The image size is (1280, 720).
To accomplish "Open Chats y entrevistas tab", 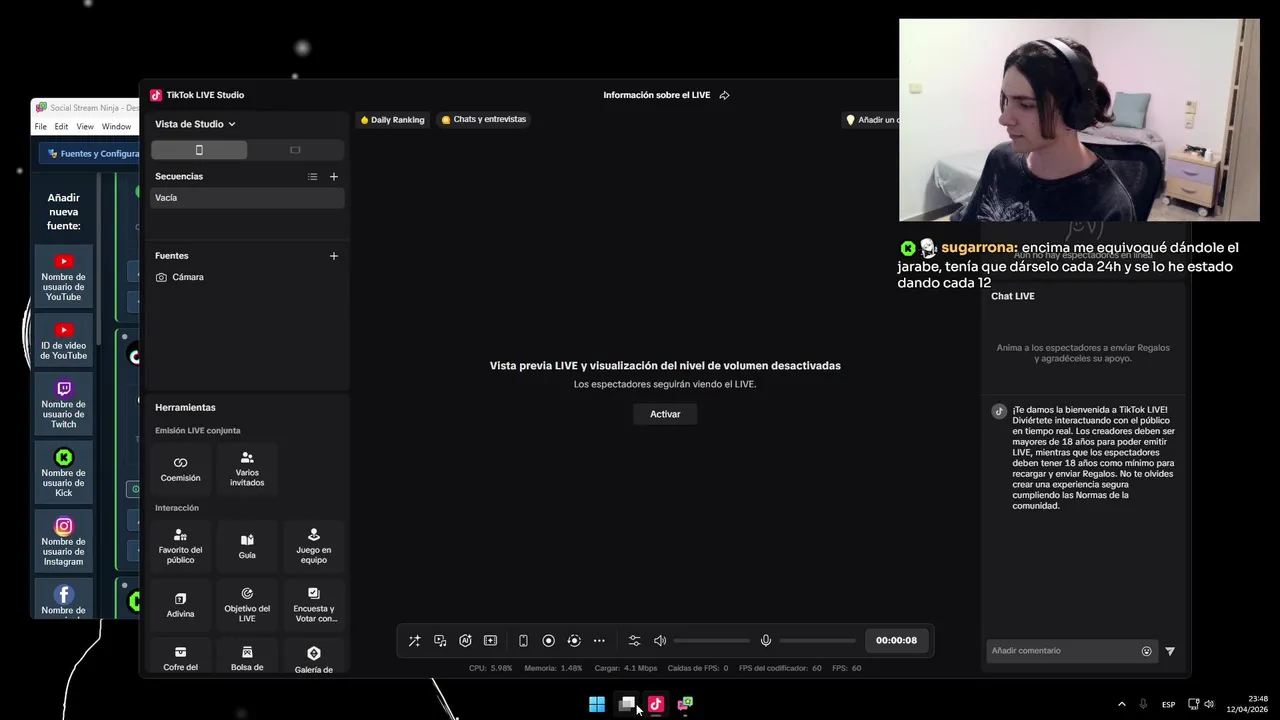I will coord(484,120).
